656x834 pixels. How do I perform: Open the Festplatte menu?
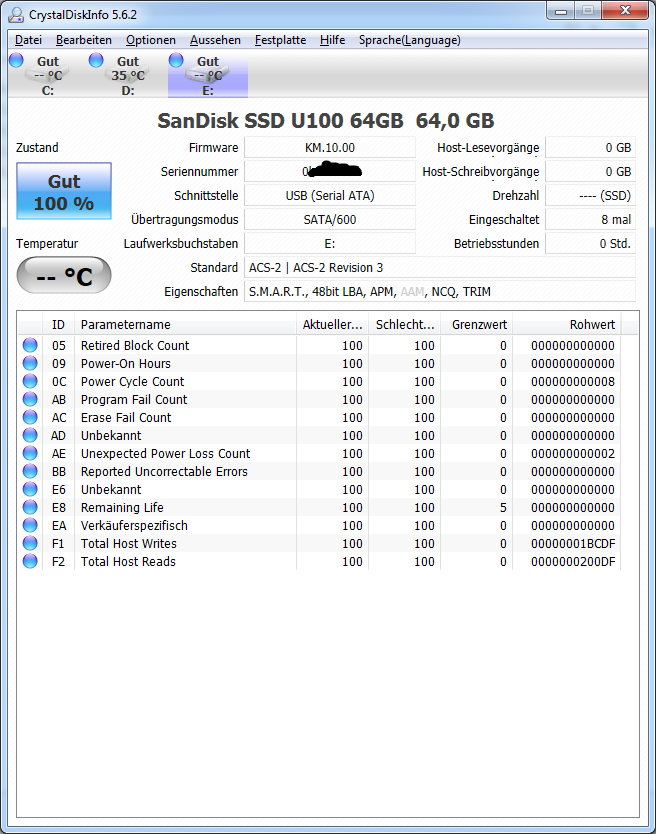[x=280, y=40]
